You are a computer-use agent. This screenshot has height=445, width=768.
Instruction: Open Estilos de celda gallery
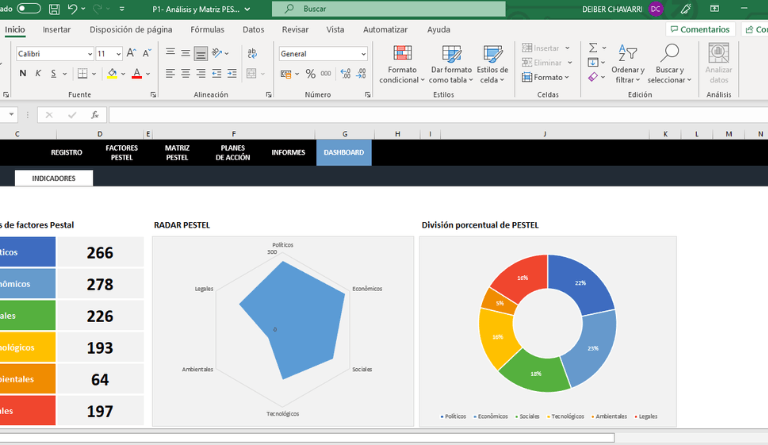[492, 64]
